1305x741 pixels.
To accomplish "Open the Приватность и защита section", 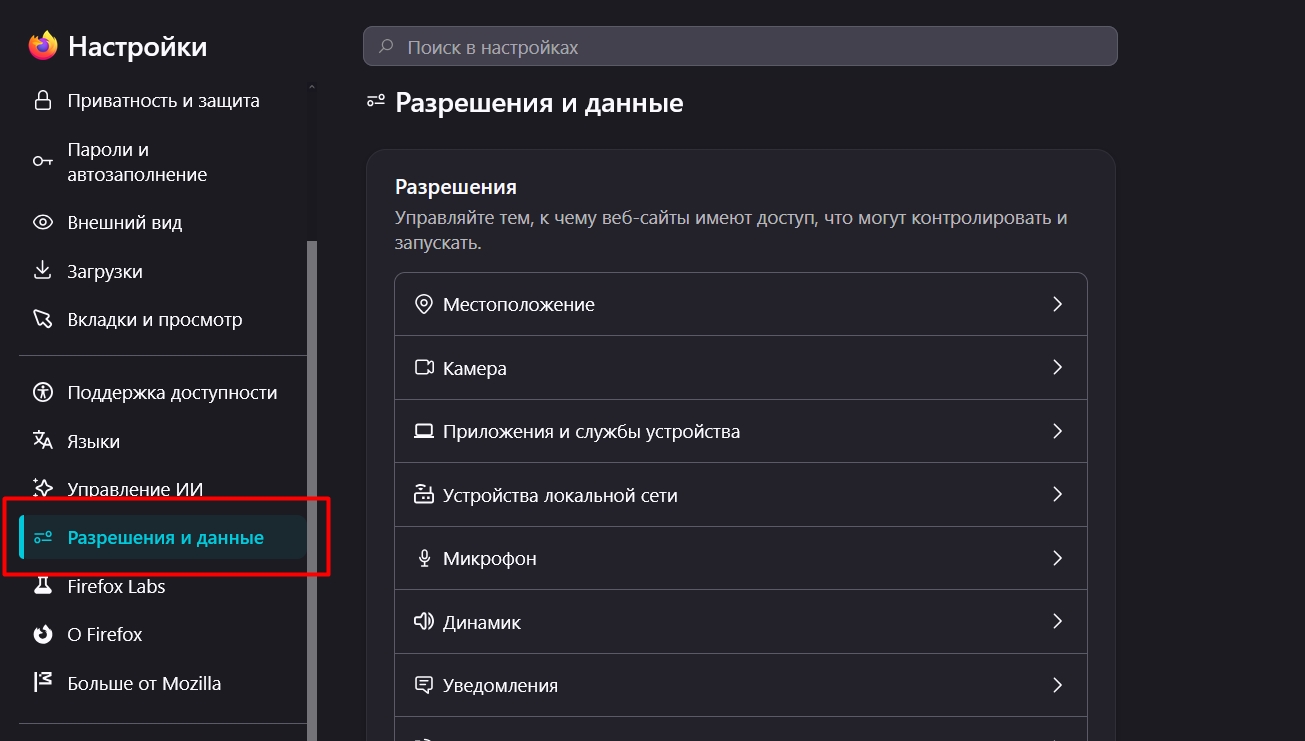I will click(163, 101).
